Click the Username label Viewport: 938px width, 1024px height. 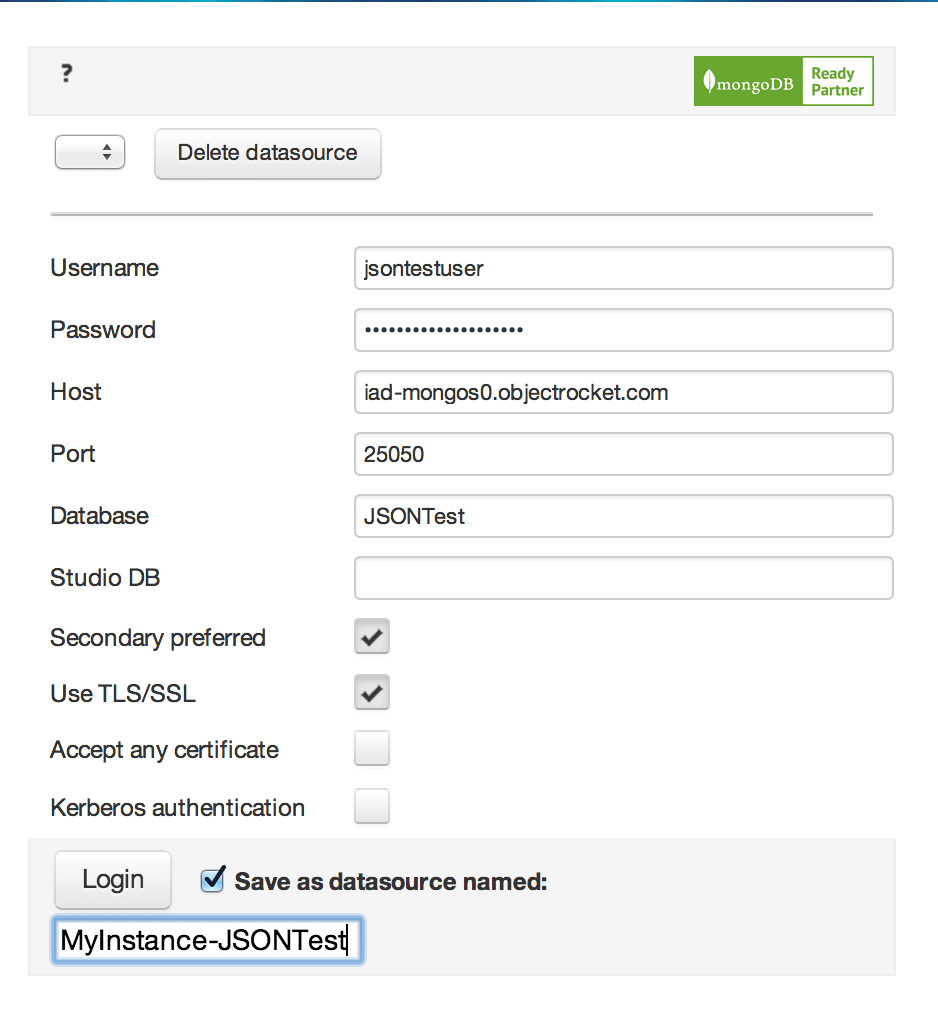(x=103, y=268)
